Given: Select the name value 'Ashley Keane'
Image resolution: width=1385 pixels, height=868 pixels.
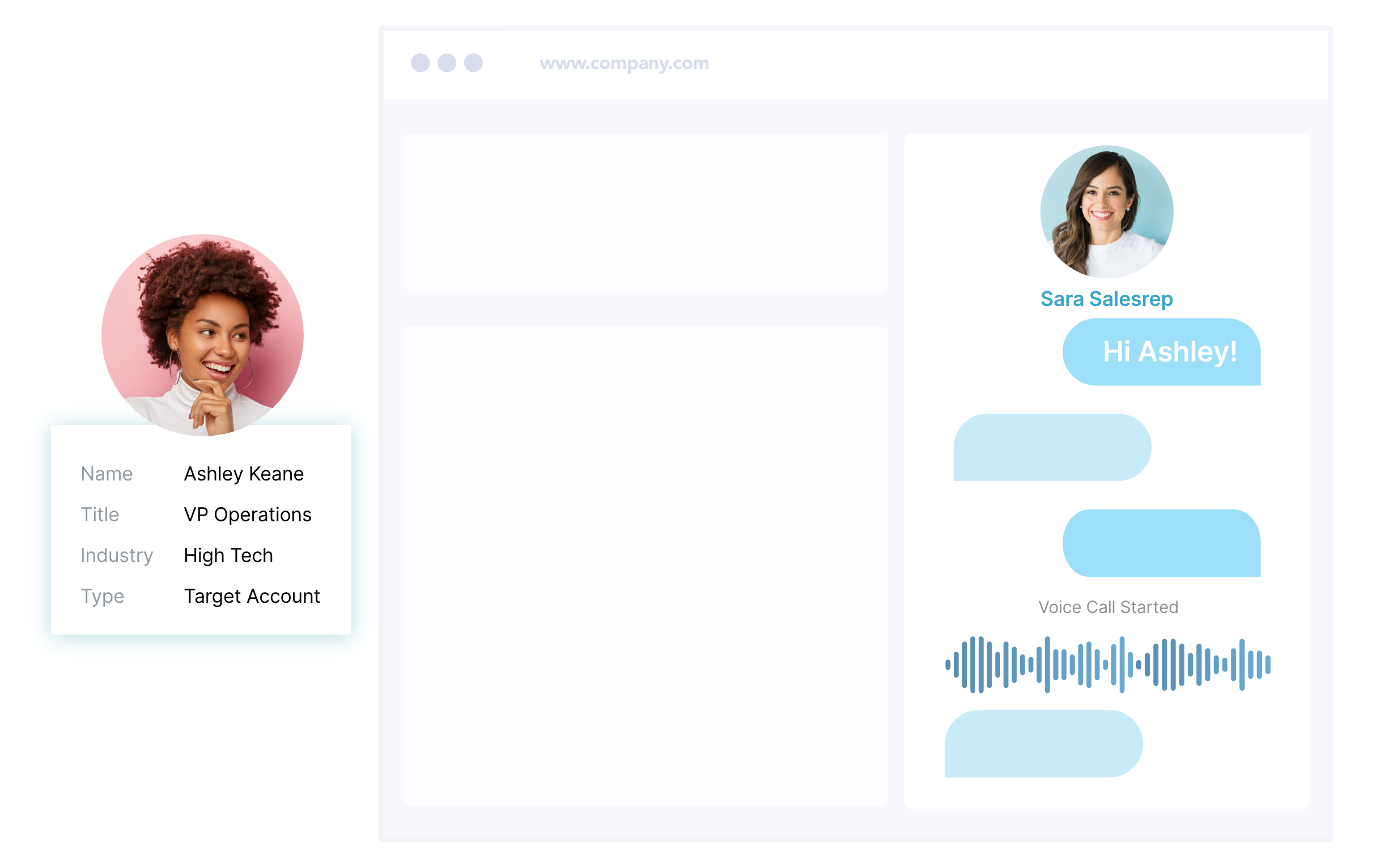Looking at the screenshot, I should [244, 474].
